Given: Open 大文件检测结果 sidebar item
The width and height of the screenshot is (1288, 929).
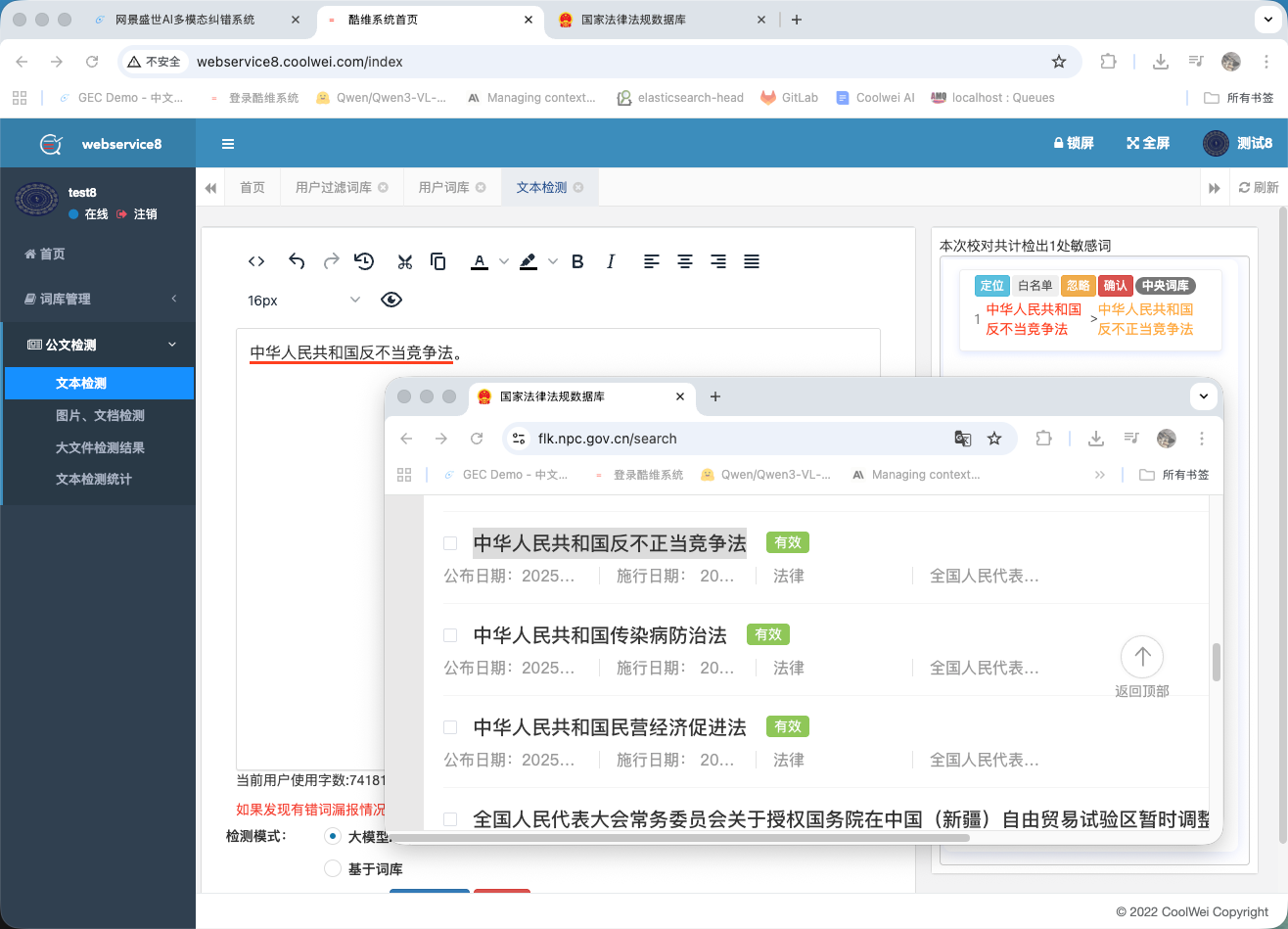Looking at the screenshot, I should pos(100,447).
